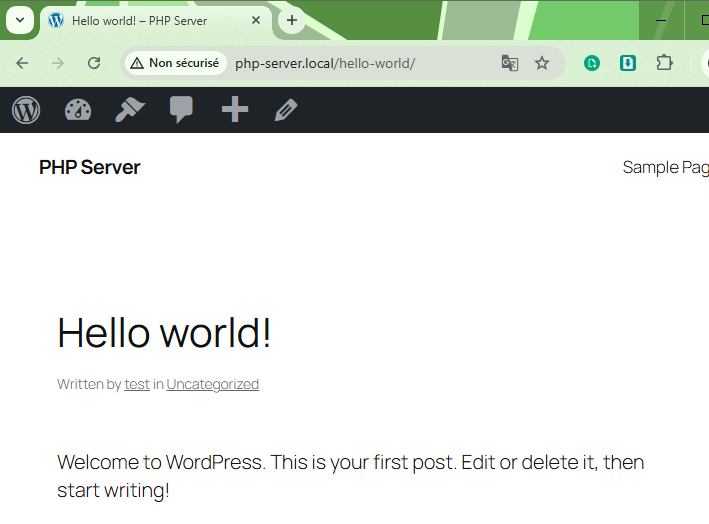Open the Comments bubble icon
The height and width of the screenshot is (524, 709).
click(181, 110)
